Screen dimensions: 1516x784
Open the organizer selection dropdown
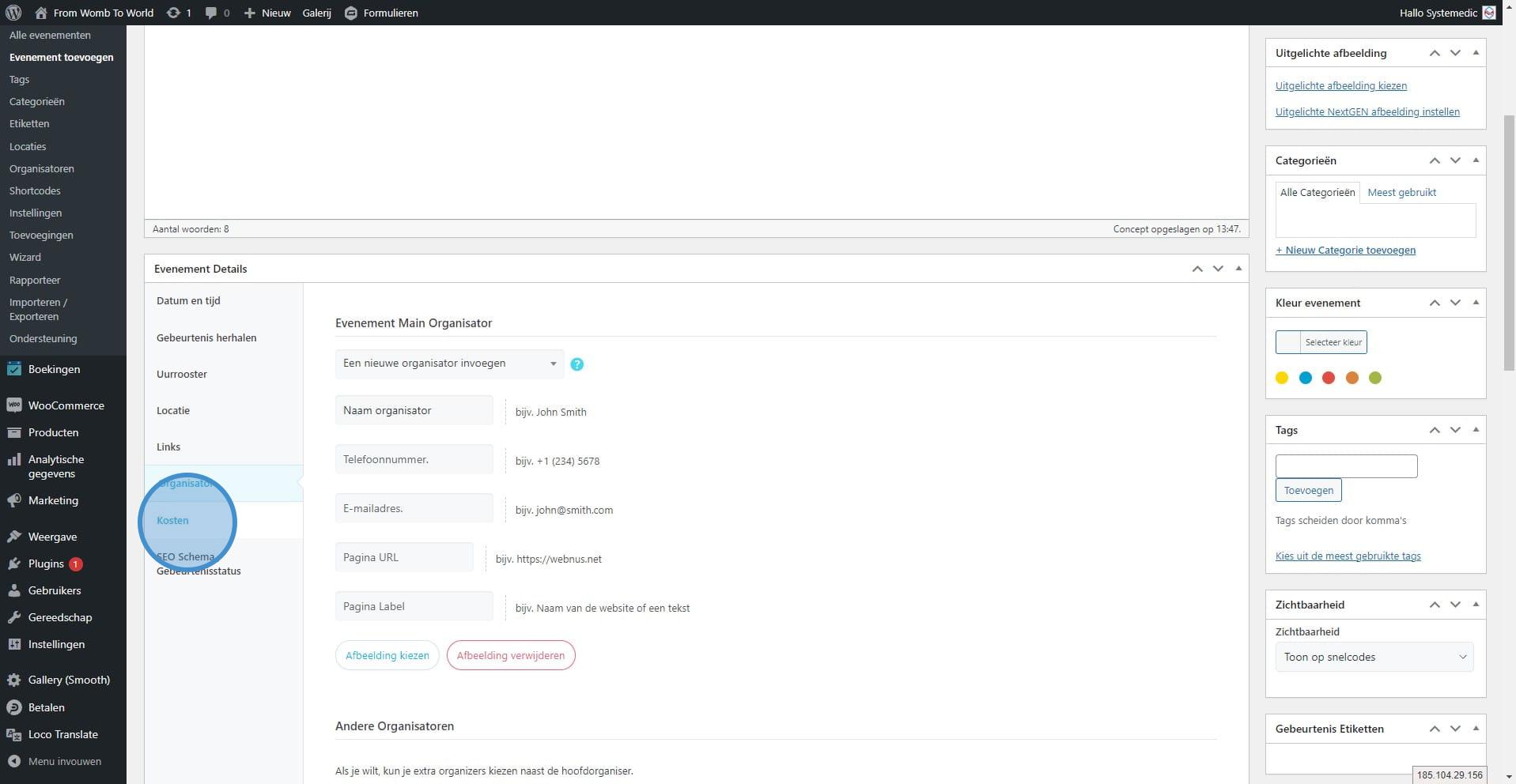(x=449, y=364)
